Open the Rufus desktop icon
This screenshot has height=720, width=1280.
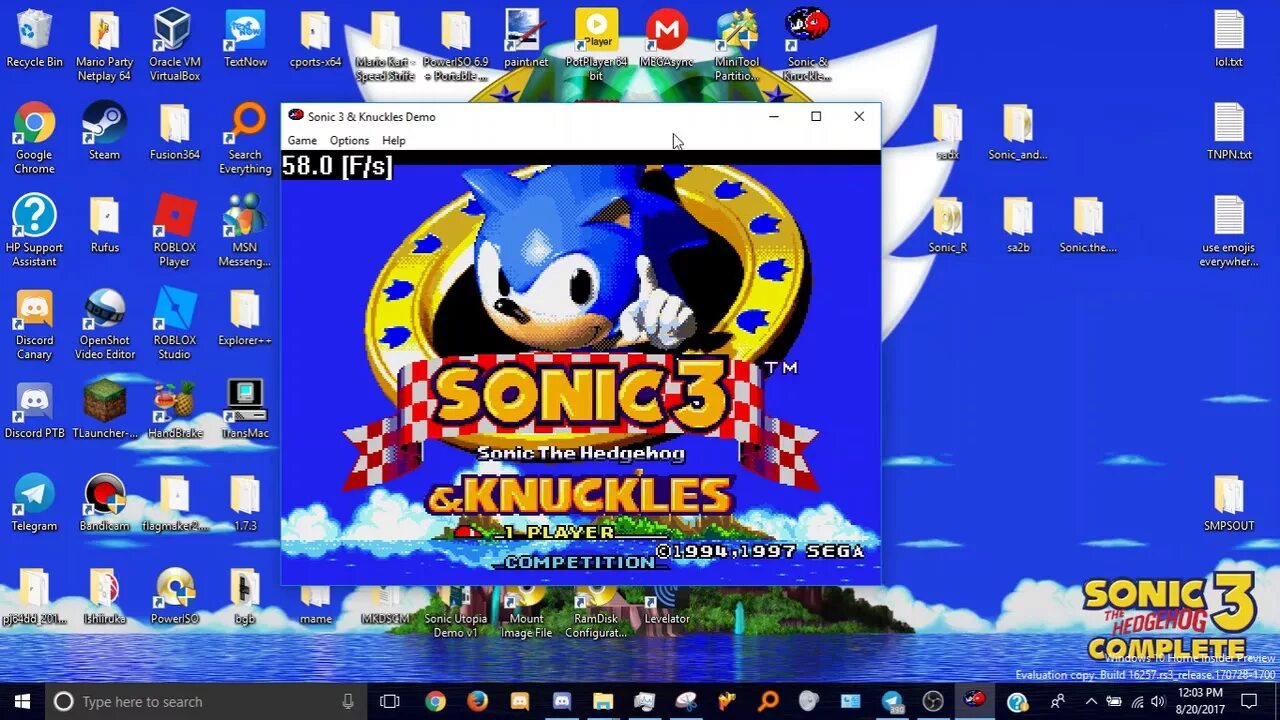click(x=104, y=225)
